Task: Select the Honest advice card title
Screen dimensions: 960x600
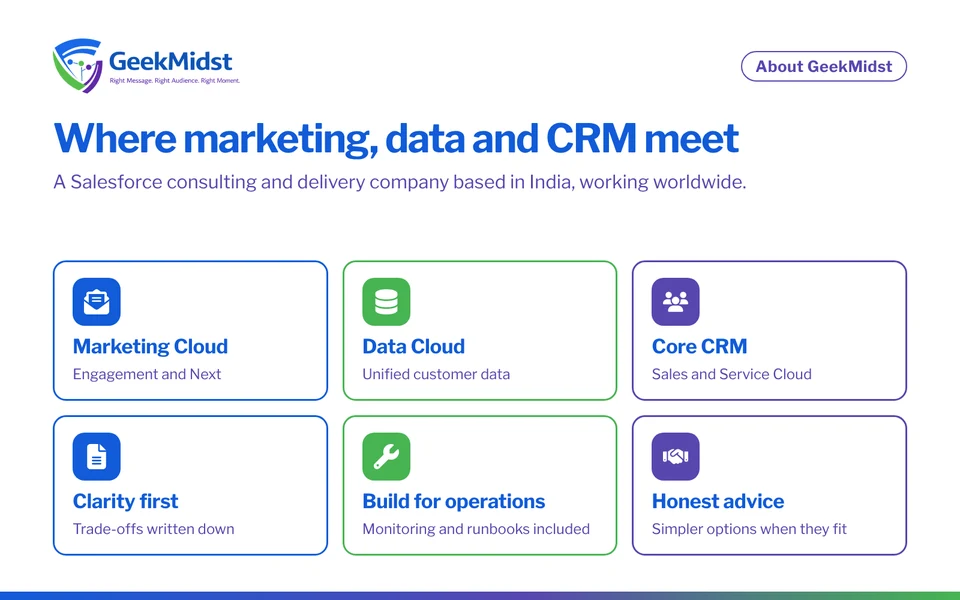Action: pos(718,501)
